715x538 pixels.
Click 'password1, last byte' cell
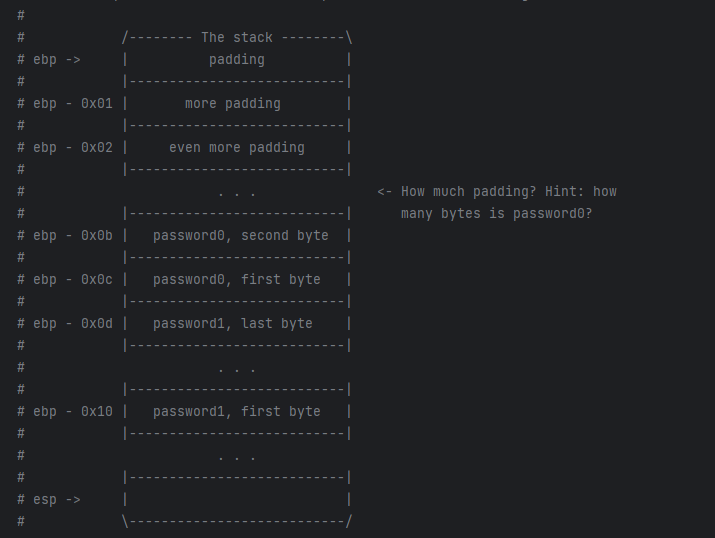pos(233,324)
